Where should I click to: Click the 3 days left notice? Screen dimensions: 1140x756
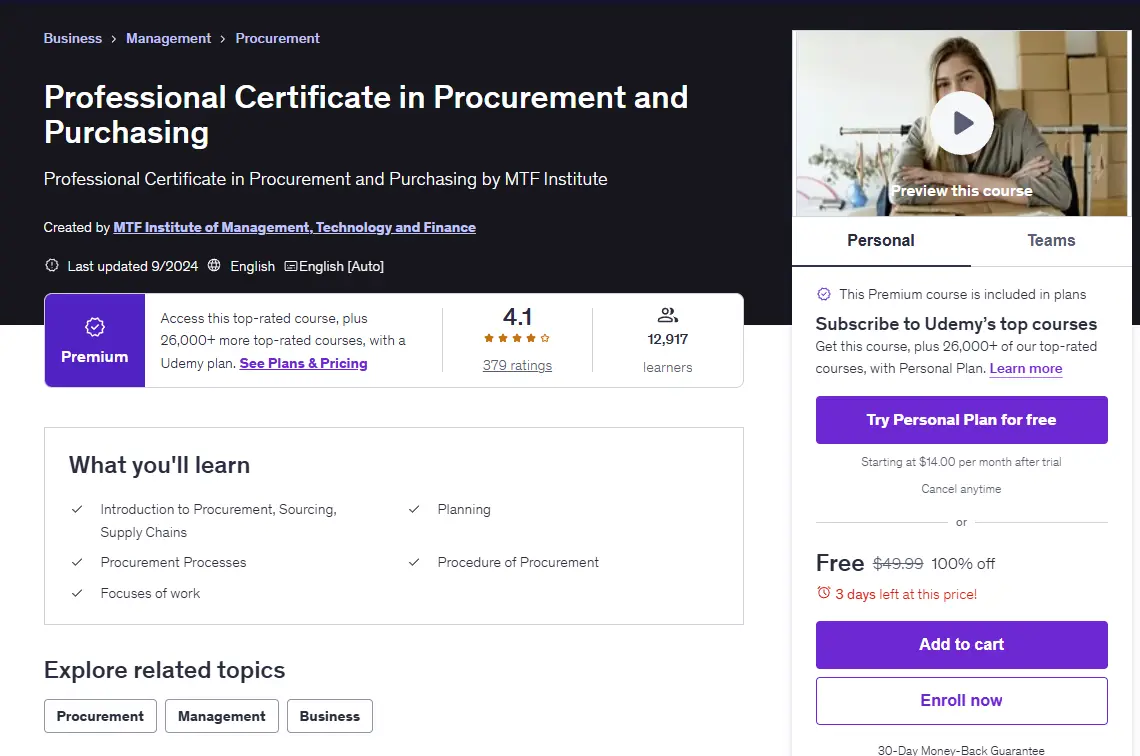[906, 594]
